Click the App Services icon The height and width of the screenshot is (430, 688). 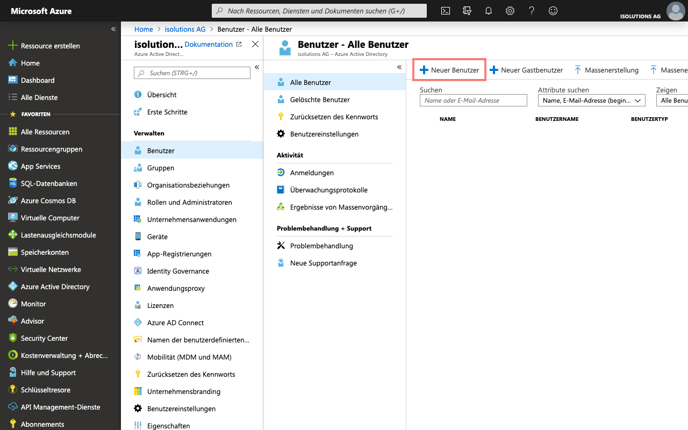[x=13, y=166]
